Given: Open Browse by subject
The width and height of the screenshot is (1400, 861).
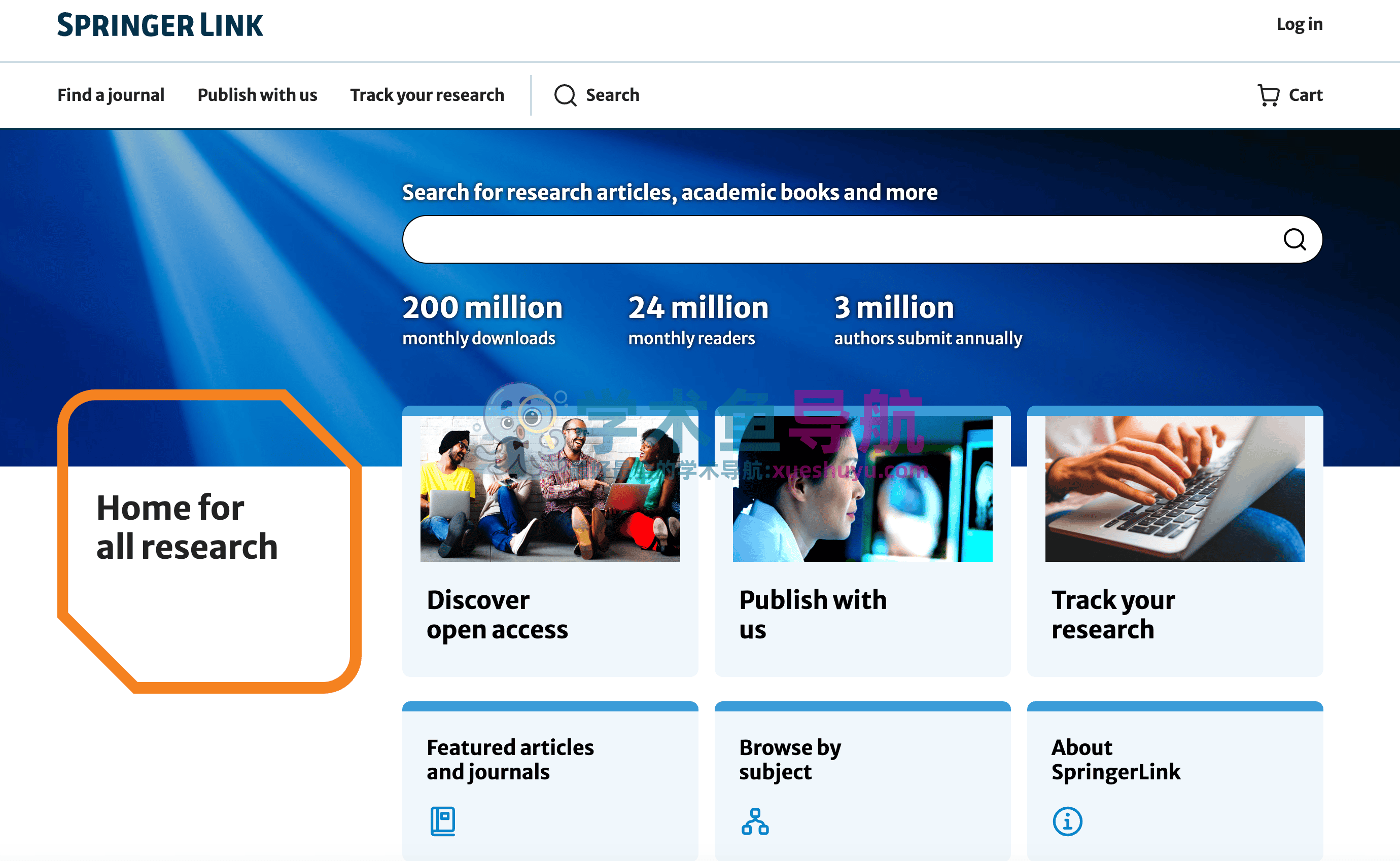Looking at the screenshot, I should pyautogui.click(x=790, y=760).
